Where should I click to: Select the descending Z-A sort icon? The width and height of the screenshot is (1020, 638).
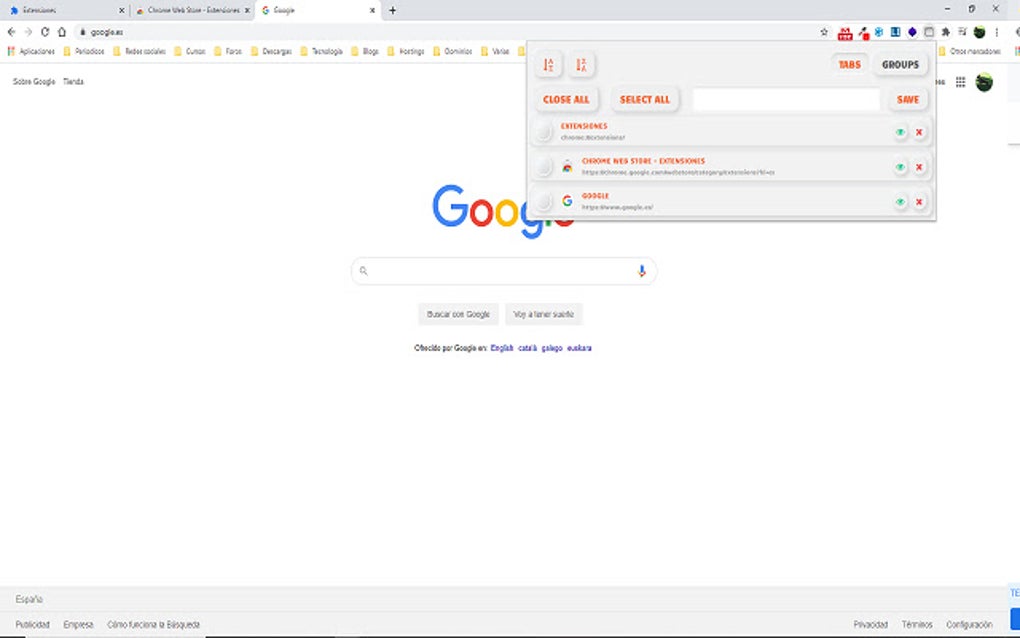(582, 64)
